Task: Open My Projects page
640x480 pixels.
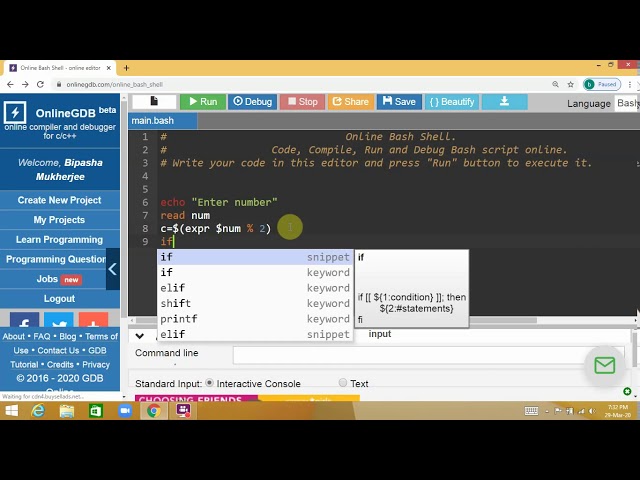Action: coord(60,220)
